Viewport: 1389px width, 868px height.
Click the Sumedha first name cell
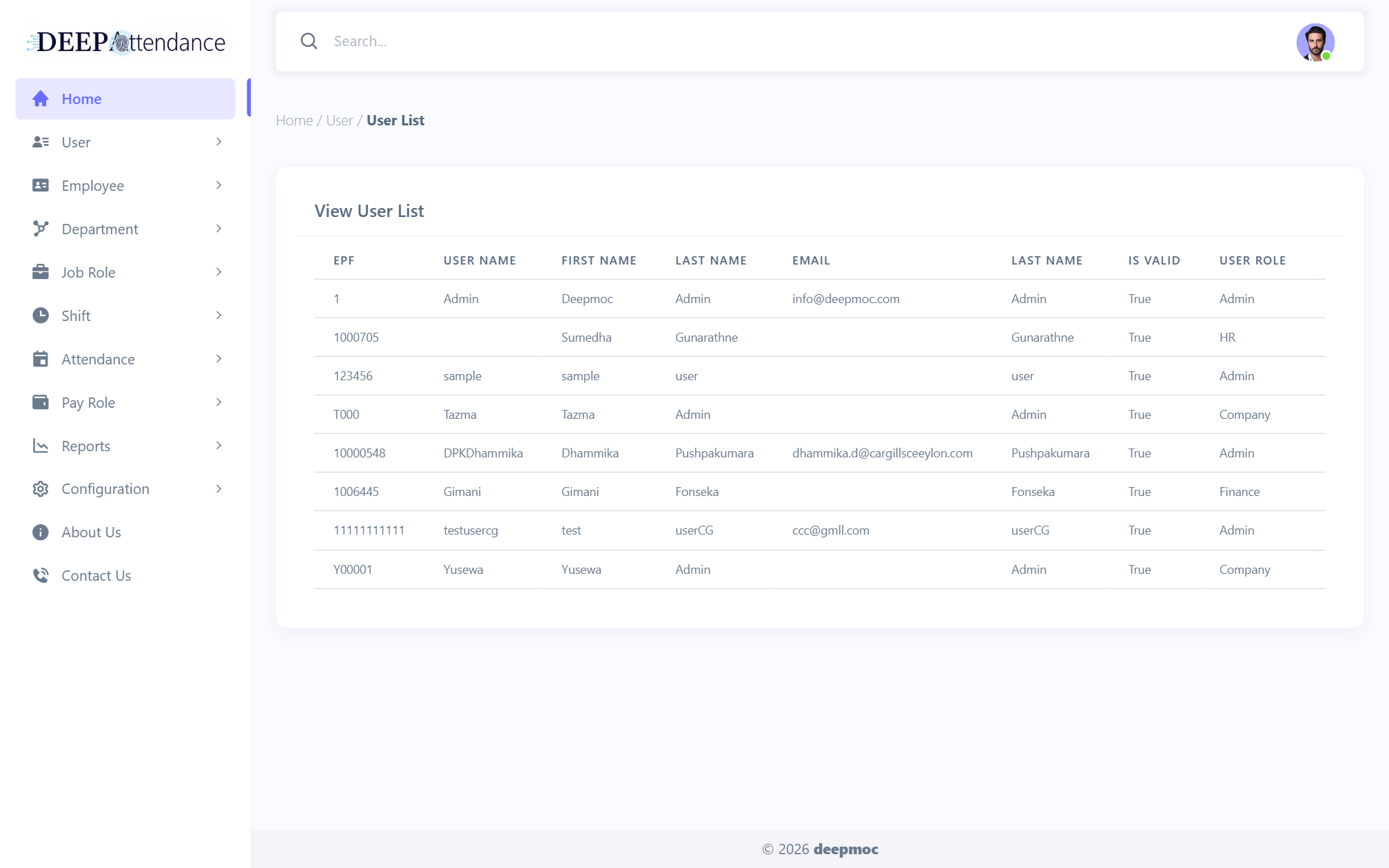click(586, 338)
